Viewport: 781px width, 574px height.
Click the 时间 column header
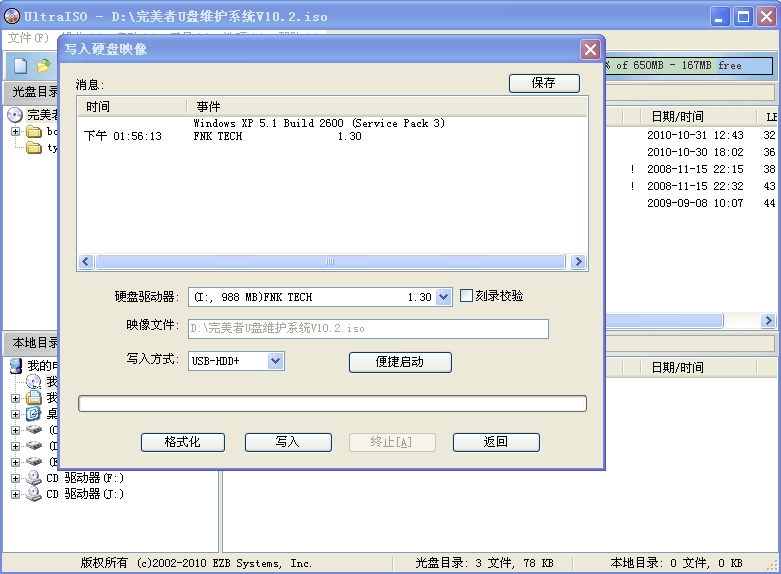[131, 107]
